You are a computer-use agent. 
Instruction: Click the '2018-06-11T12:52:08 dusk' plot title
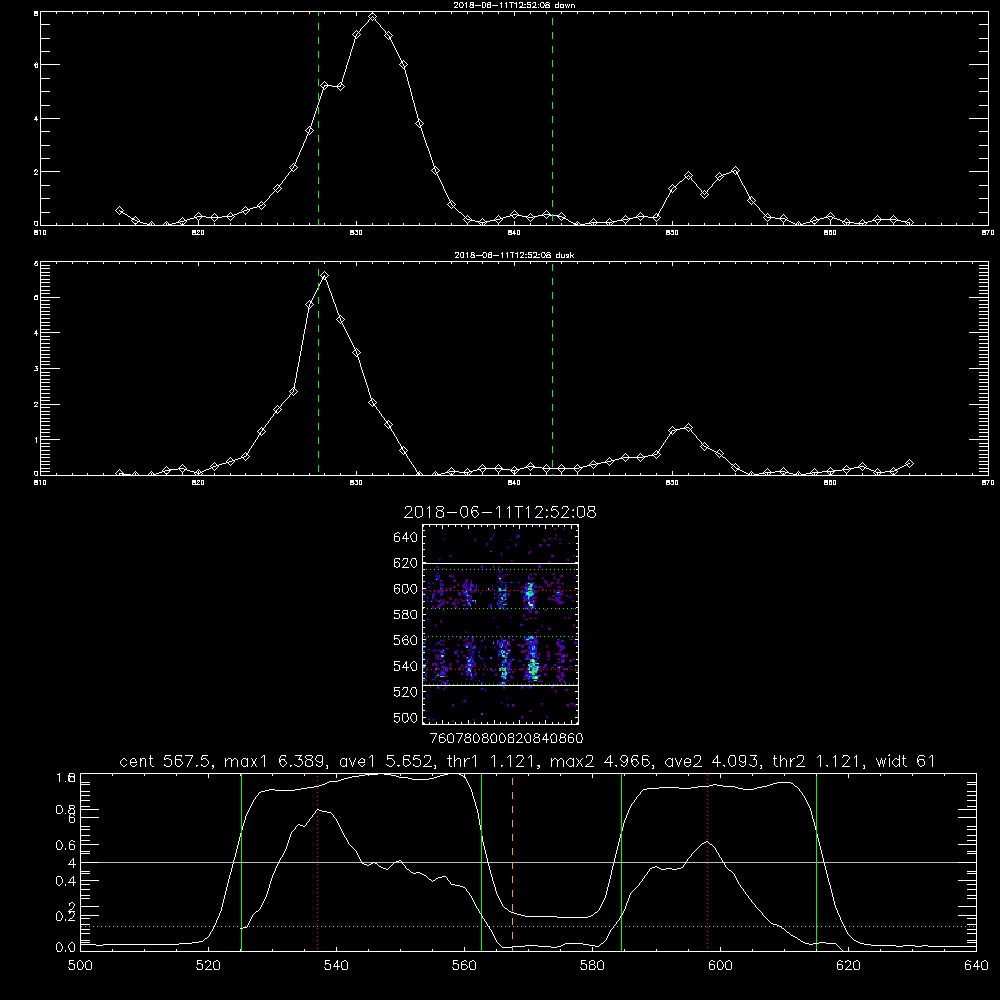point(514,255)
